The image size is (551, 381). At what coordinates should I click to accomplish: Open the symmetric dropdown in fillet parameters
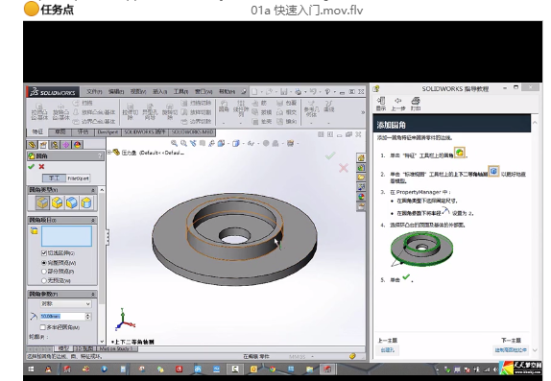[x=65, y=304]
